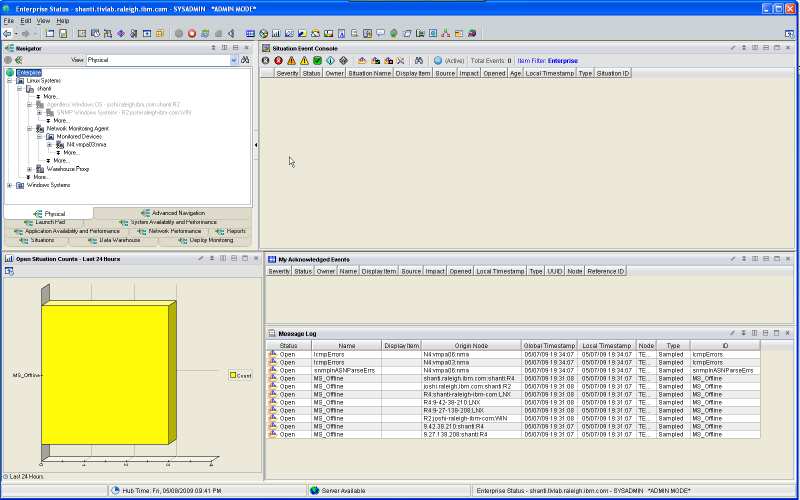
Task: Click the table view icon in main toolbar
Action: tap(250, 34)
